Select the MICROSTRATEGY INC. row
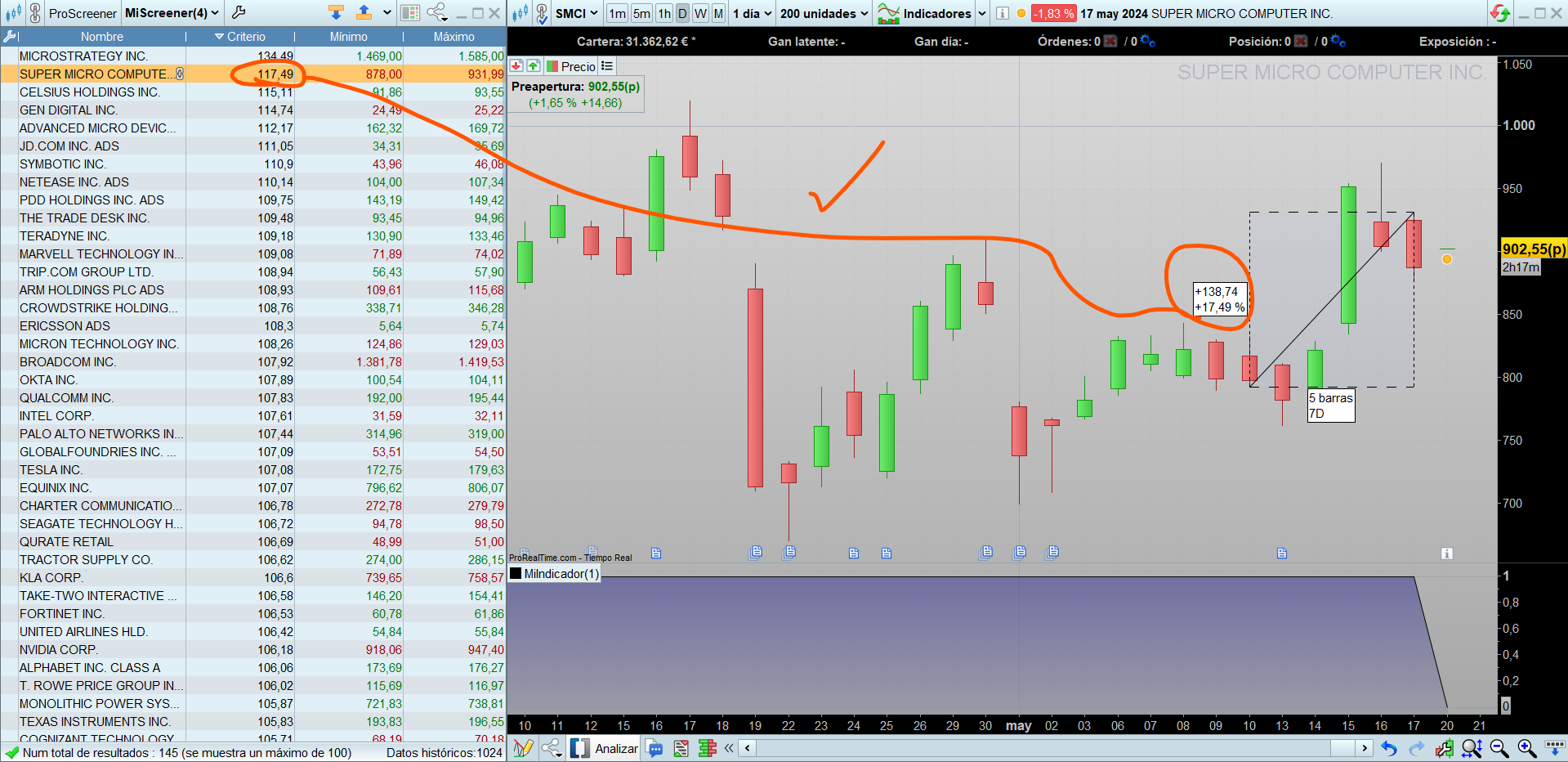Viewport: 1568px width, 762px height. (x=253, y=56)
